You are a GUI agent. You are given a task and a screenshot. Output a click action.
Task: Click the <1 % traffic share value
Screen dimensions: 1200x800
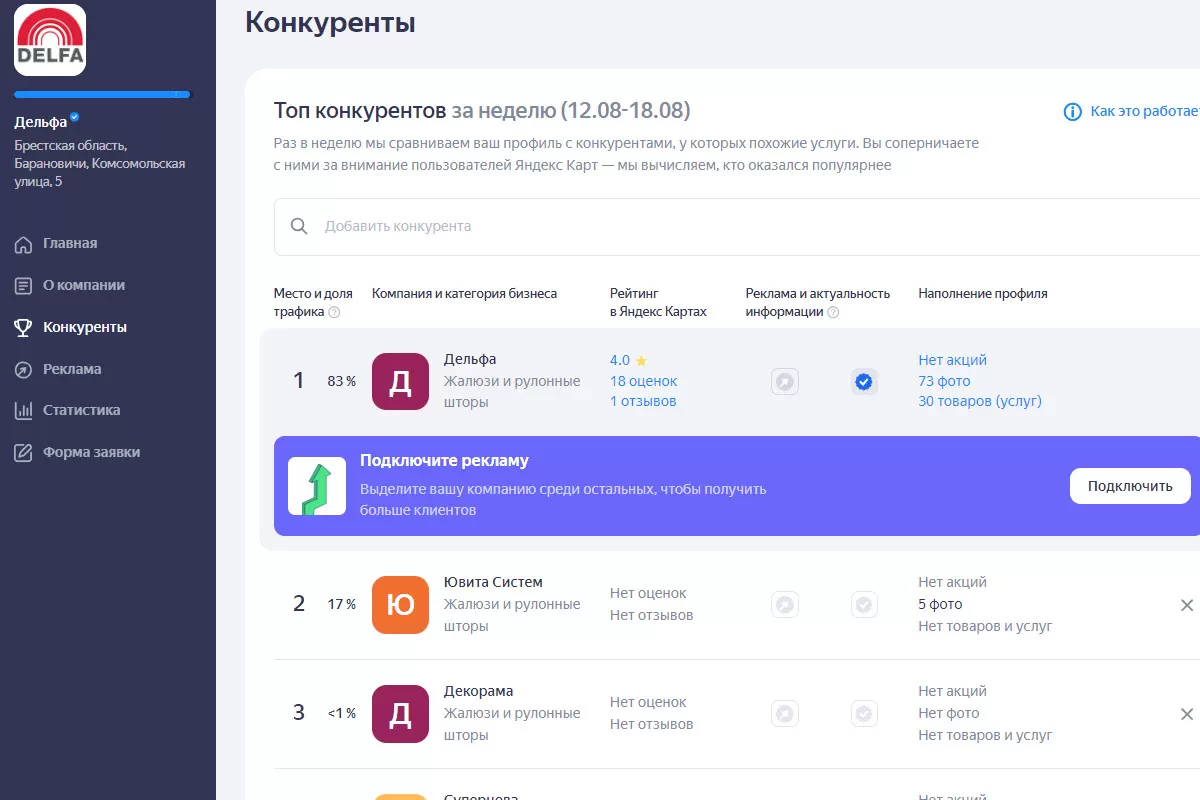point(341,713)
